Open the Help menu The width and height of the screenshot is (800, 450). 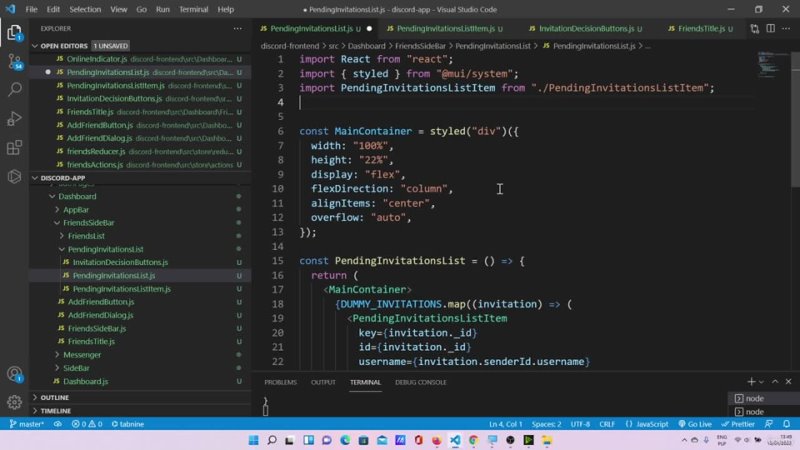(x=226, y=9)
